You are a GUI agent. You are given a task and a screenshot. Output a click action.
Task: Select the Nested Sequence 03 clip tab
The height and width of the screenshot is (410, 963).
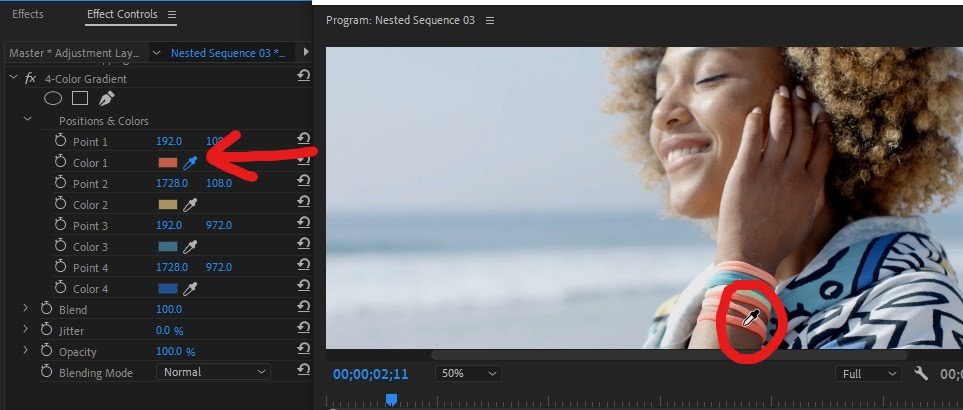(x=228, y=53)
